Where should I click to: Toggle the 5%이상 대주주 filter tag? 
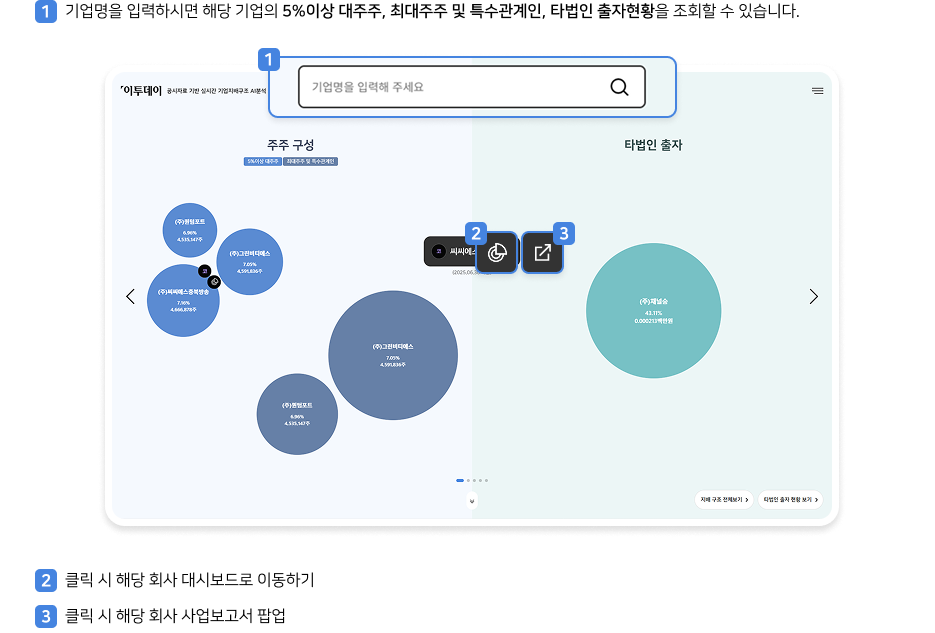pos(262,161)
